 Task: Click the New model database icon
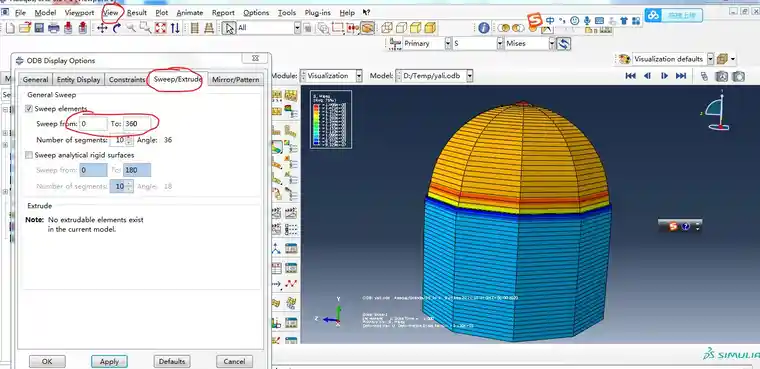tap(10, 28)
